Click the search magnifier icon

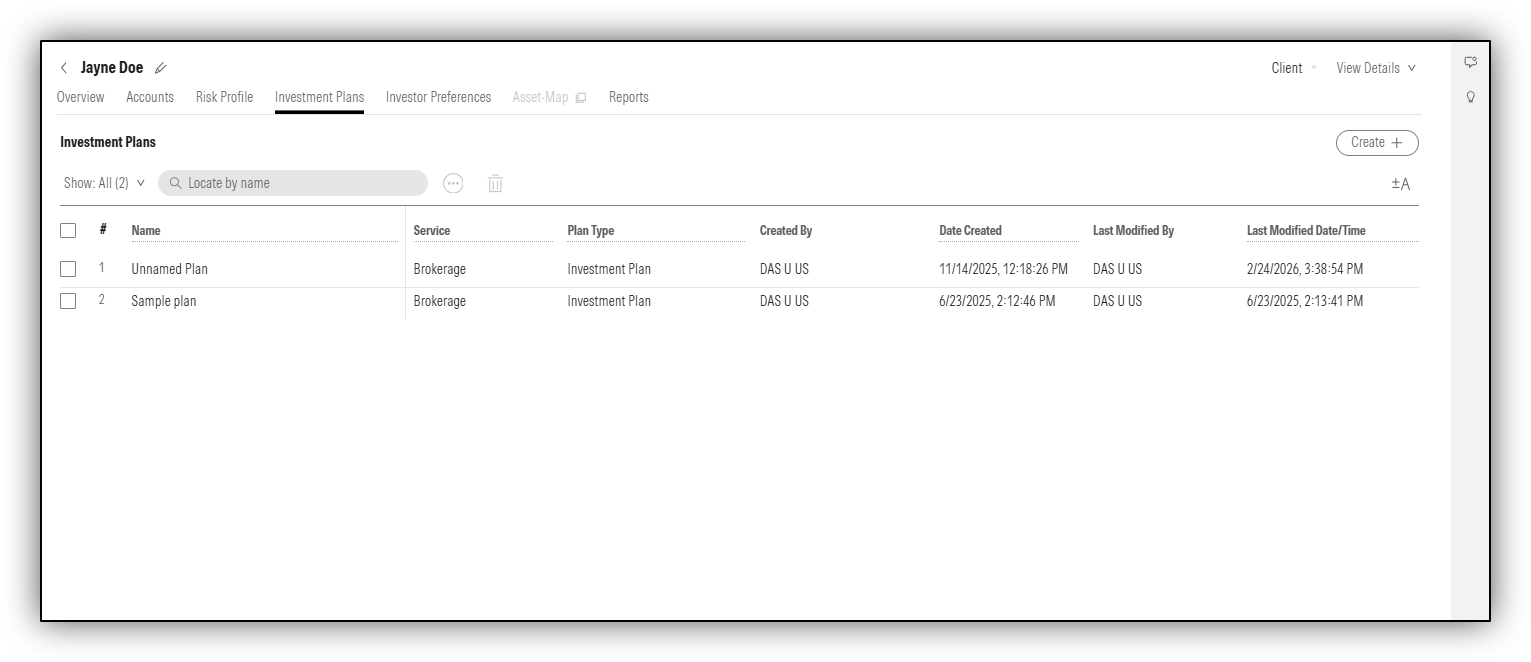point(175,183)
